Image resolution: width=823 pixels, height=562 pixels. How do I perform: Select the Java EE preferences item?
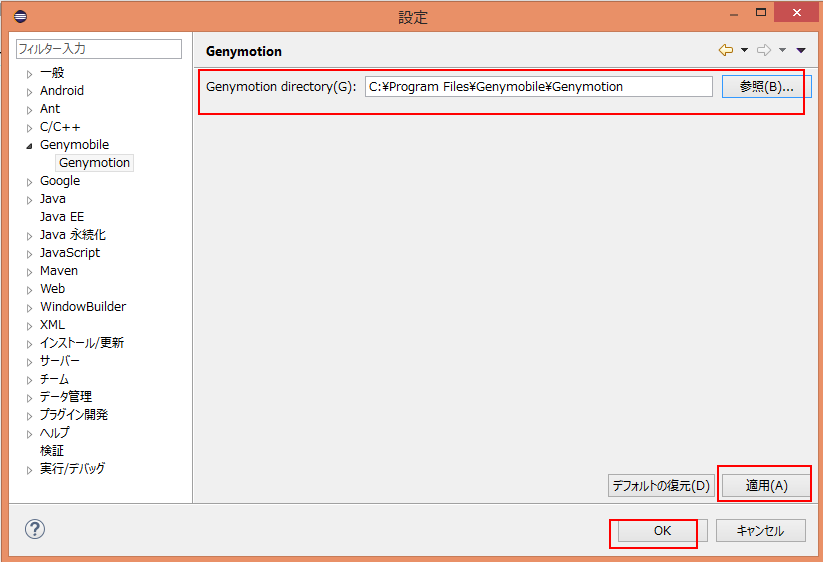(62, 217)
